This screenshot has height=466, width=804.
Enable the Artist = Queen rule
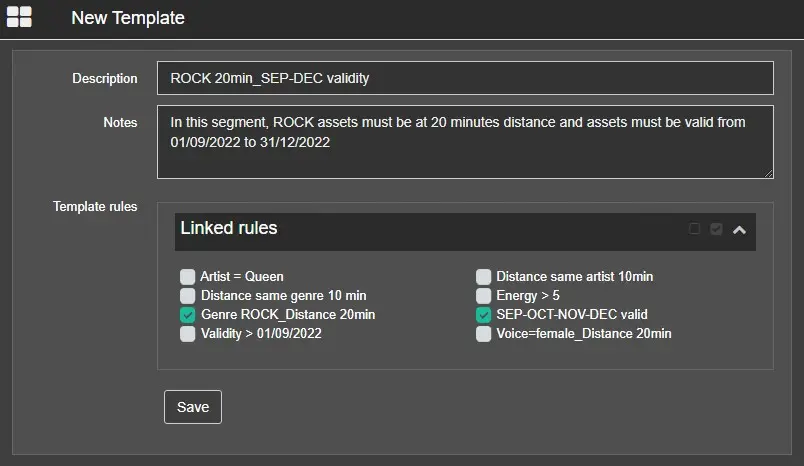[188, 277]
